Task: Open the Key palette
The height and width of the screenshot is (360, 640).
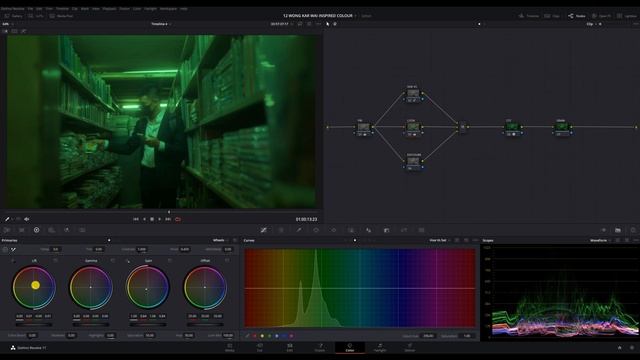Action: point(386,230)
